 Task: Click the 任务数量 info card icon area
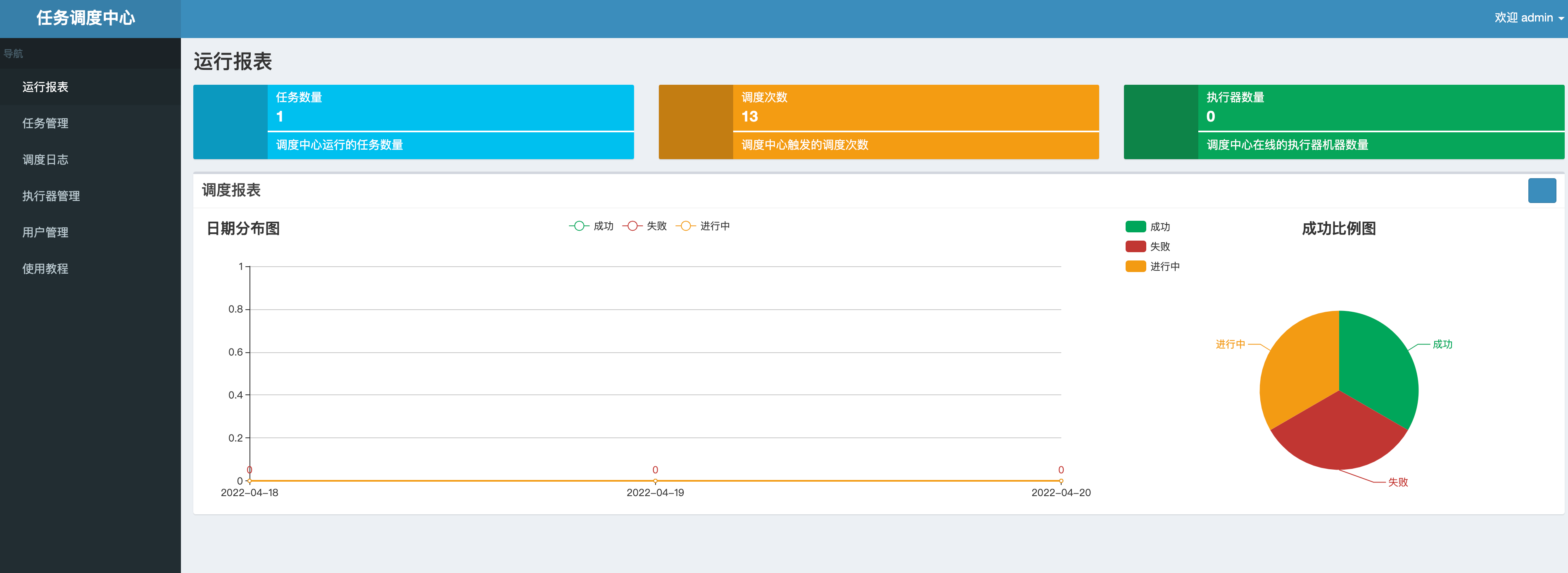pyautogui.click(x=230, y=122)
